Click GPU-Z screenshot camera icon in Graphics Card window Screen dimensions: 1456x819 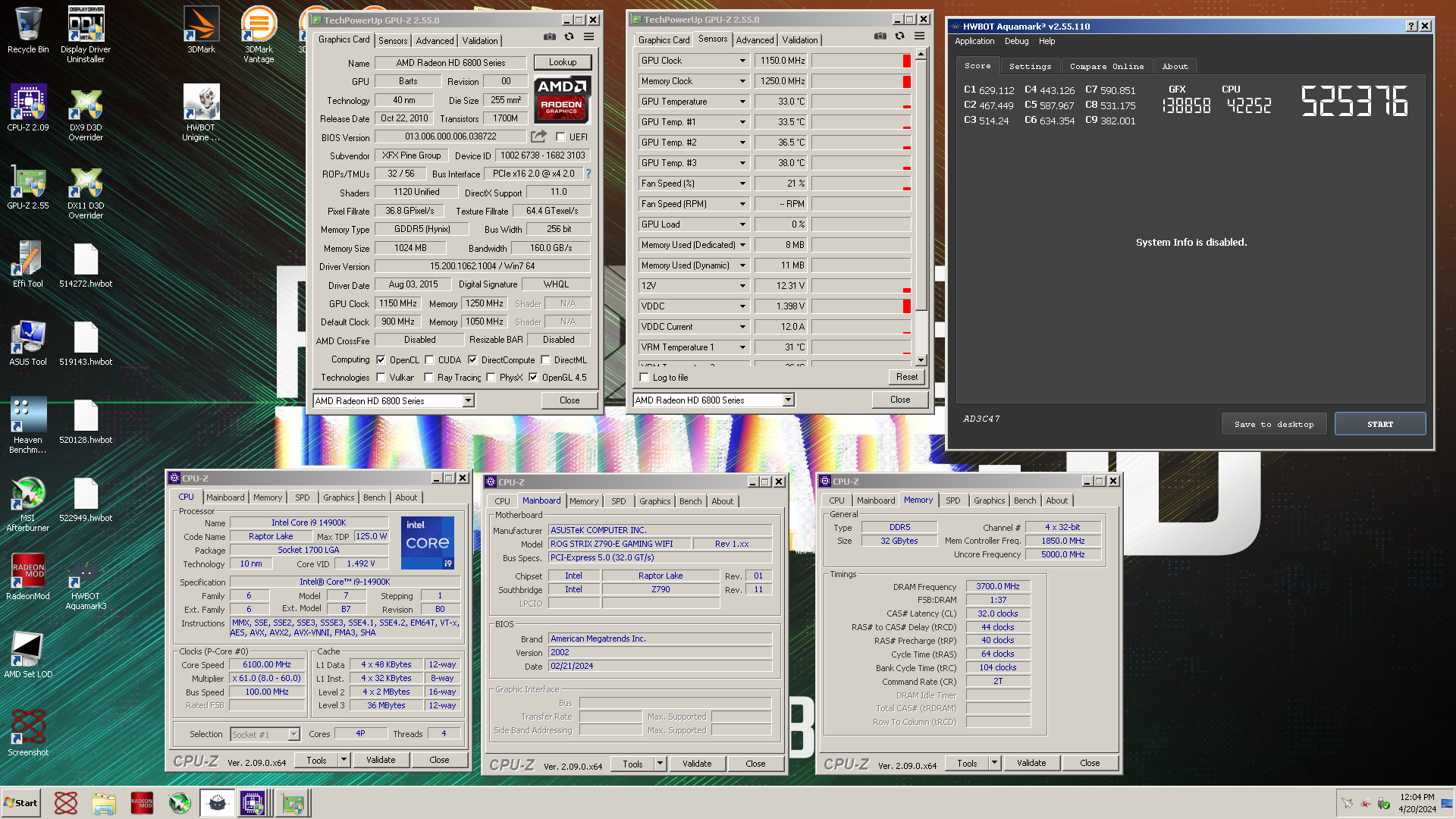pos(549,36)
